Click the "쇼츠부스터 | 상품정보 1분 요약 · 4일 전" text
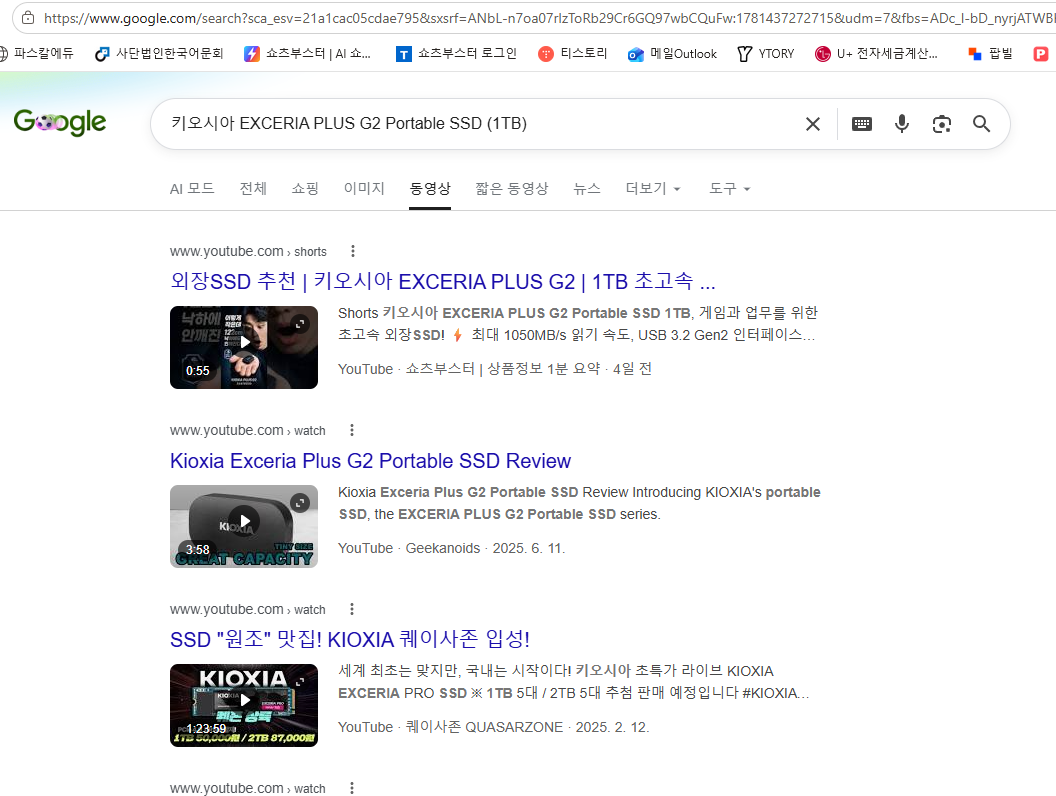Image resolution: width=1056 pixels, height=796 pixels. [529, 369]
